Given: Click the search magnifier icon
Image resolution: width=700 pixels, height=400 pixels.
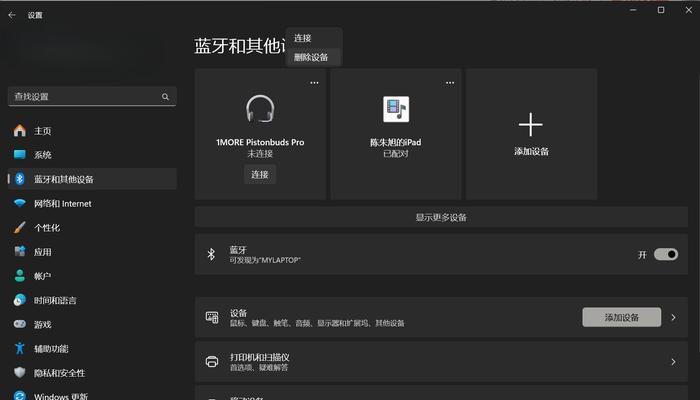Looking at the screenshot, I should tap(166, 97).
